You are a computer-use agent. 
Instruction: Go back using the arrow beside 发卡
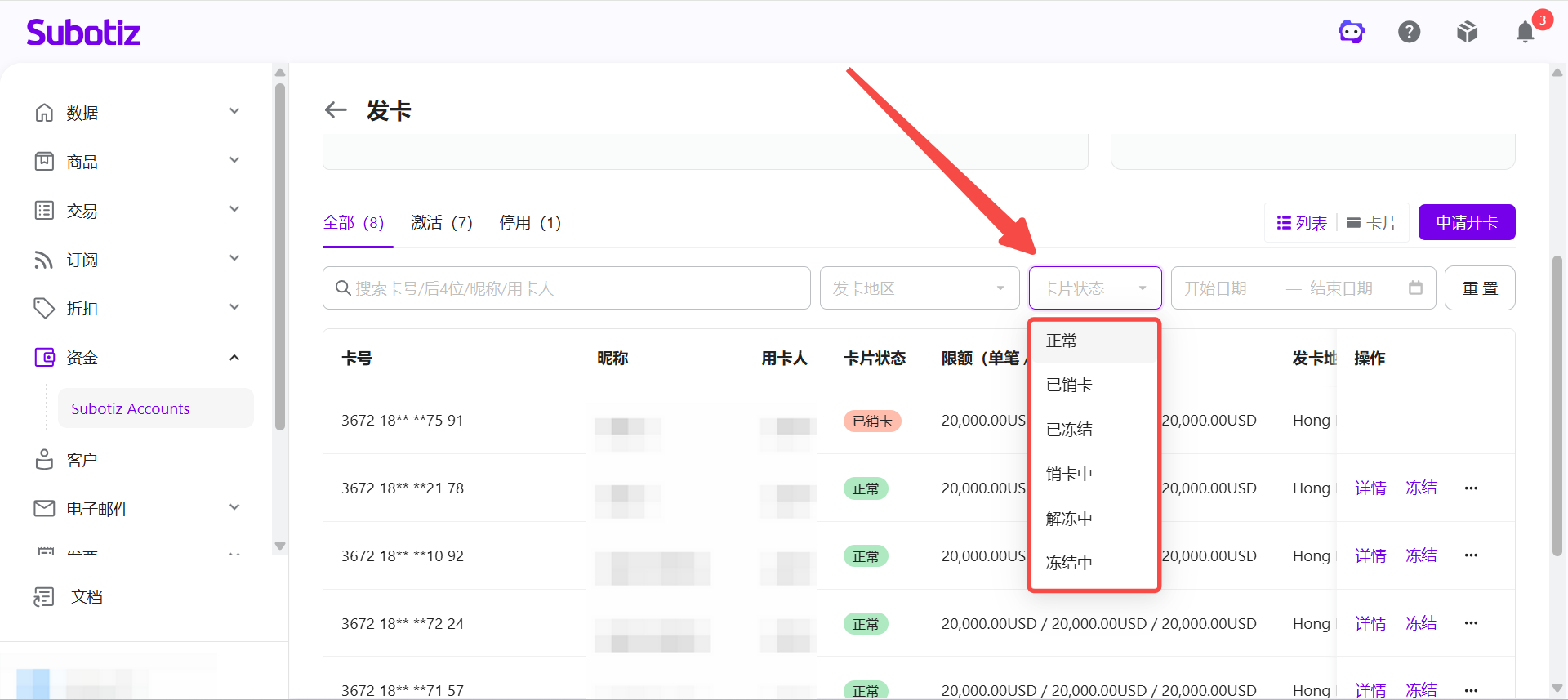point(336,109)
